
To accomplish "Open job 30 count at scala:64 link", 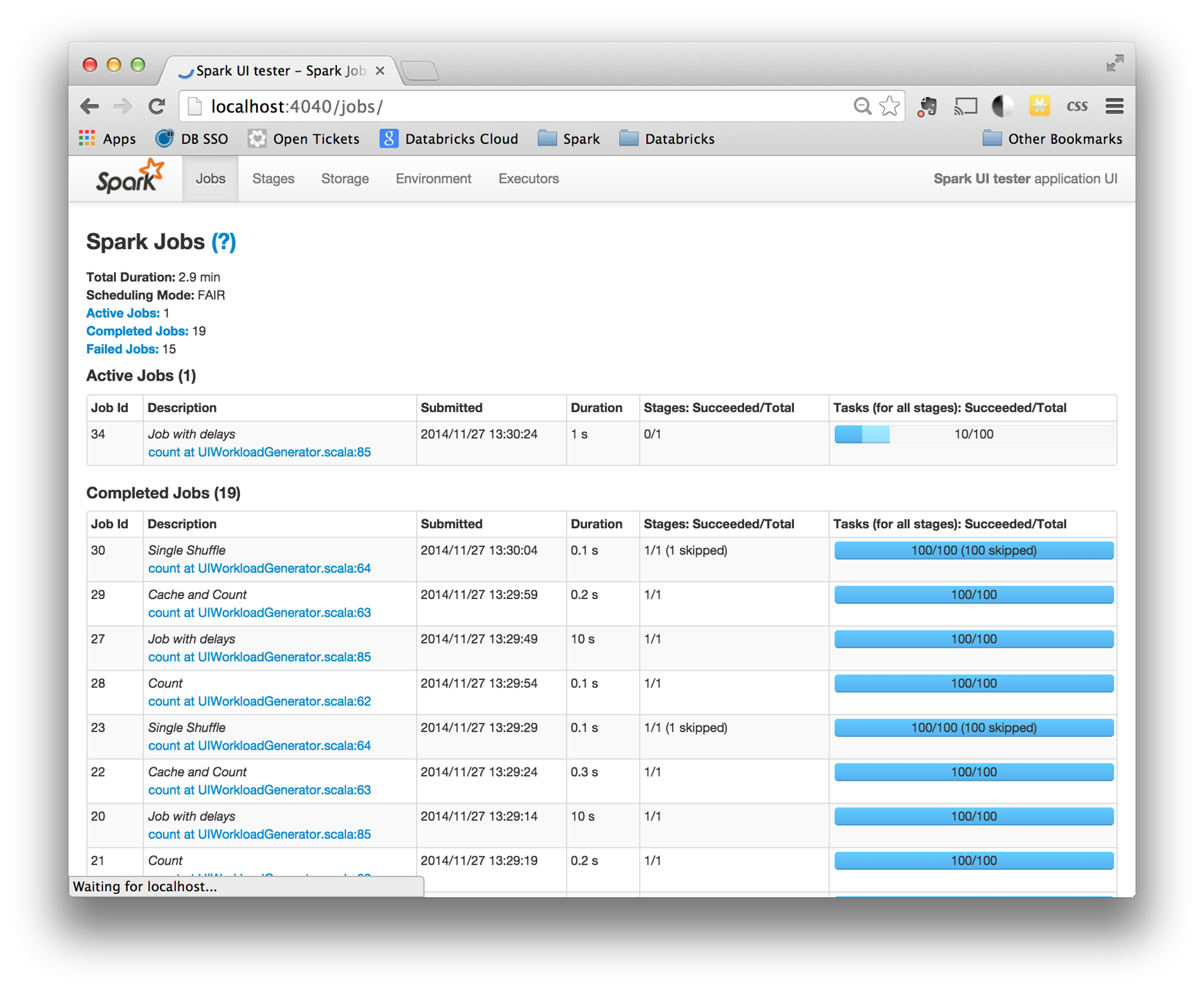I will click(x=259, y=568).
